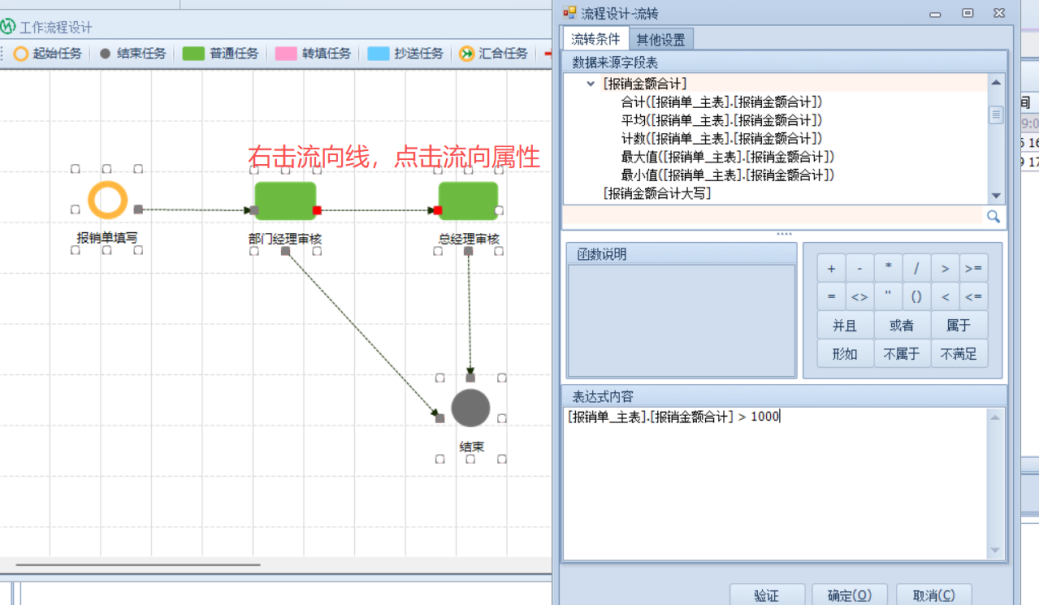Insert the 并且 operator
The width and height of the screenshot is (1040, 606).
click(x=844, y=325)
